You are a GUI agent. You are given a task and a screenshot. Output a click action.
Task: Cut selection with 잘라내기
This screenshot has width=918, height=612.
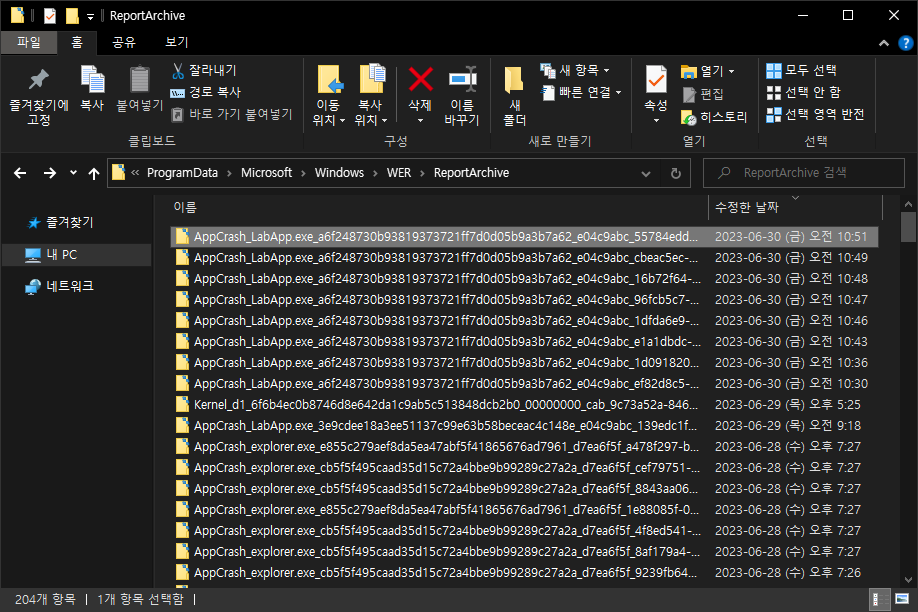205,71
